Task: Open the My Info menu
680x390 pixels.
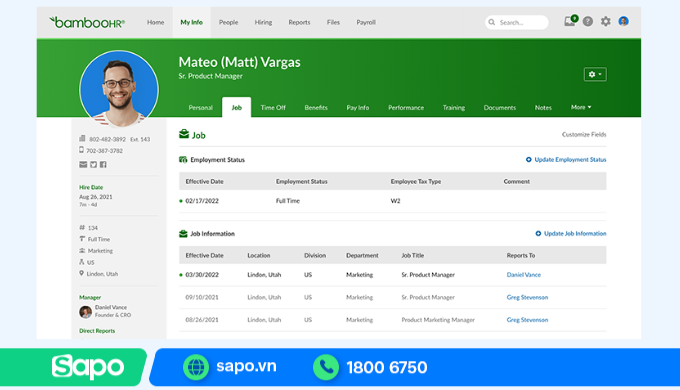Action: pyautogui.click(x=191, y=22)
